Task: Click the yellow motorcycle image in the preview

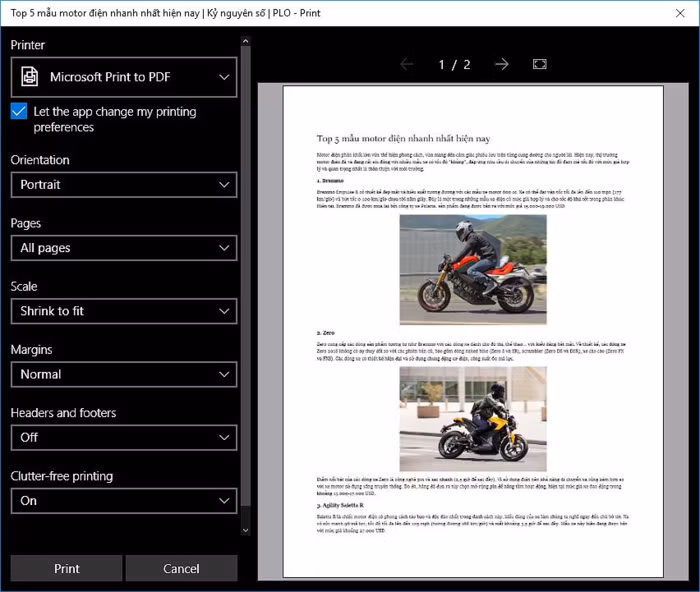Action: 473,418
